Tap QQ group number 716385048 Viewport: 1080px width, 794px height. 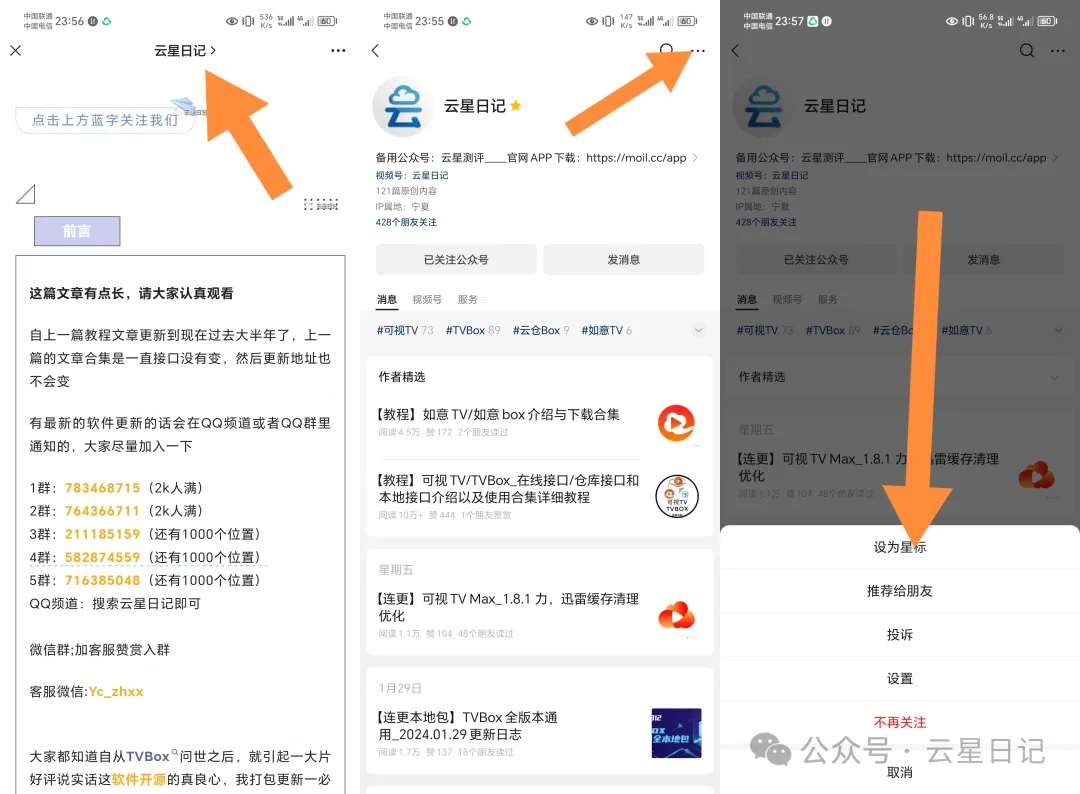tap(103, 581)
